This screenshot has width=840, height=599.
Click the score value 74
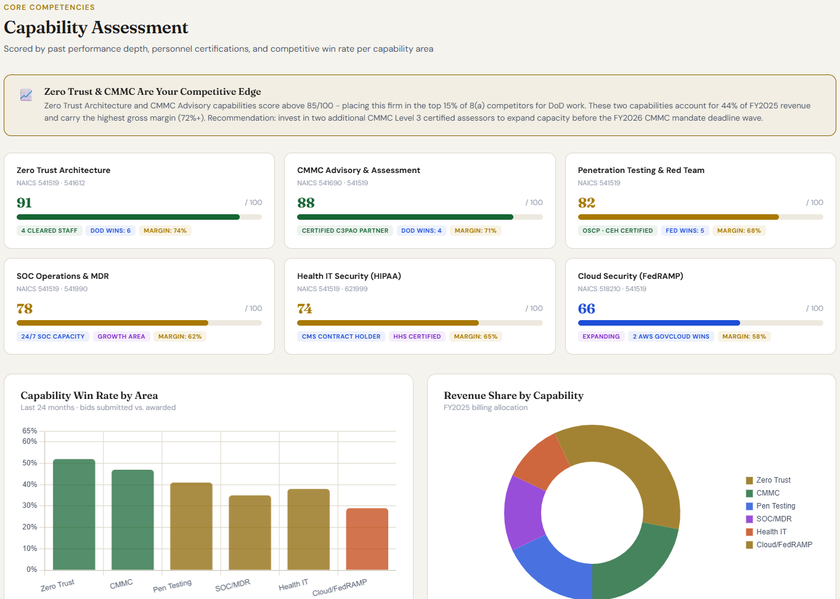305,309
